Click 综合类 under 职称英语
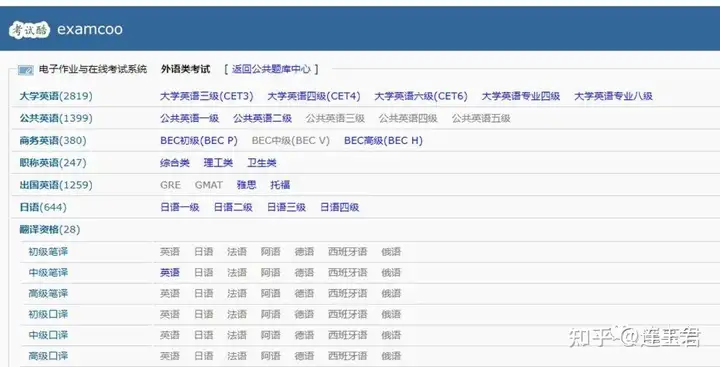The width and height of the screenshot is (720, 367). 175,163
